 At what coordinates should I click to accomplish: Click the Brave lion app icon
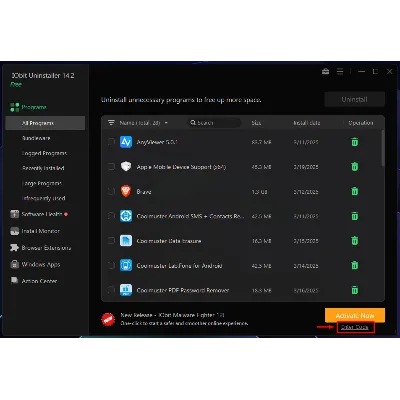pyautogui.click(x=126, y=191)
